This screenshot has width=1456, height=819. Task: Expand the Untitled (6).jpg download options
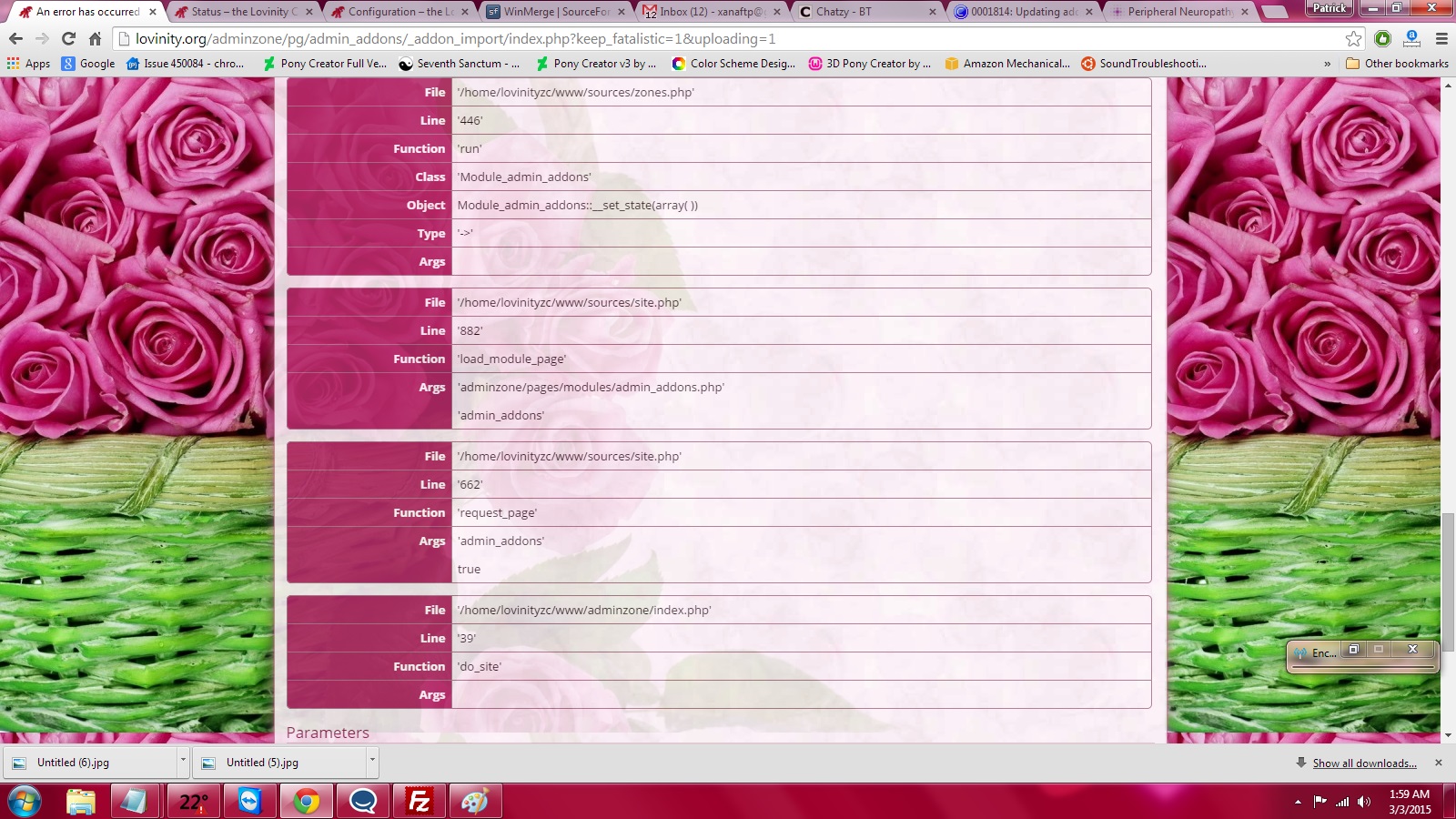183,761
